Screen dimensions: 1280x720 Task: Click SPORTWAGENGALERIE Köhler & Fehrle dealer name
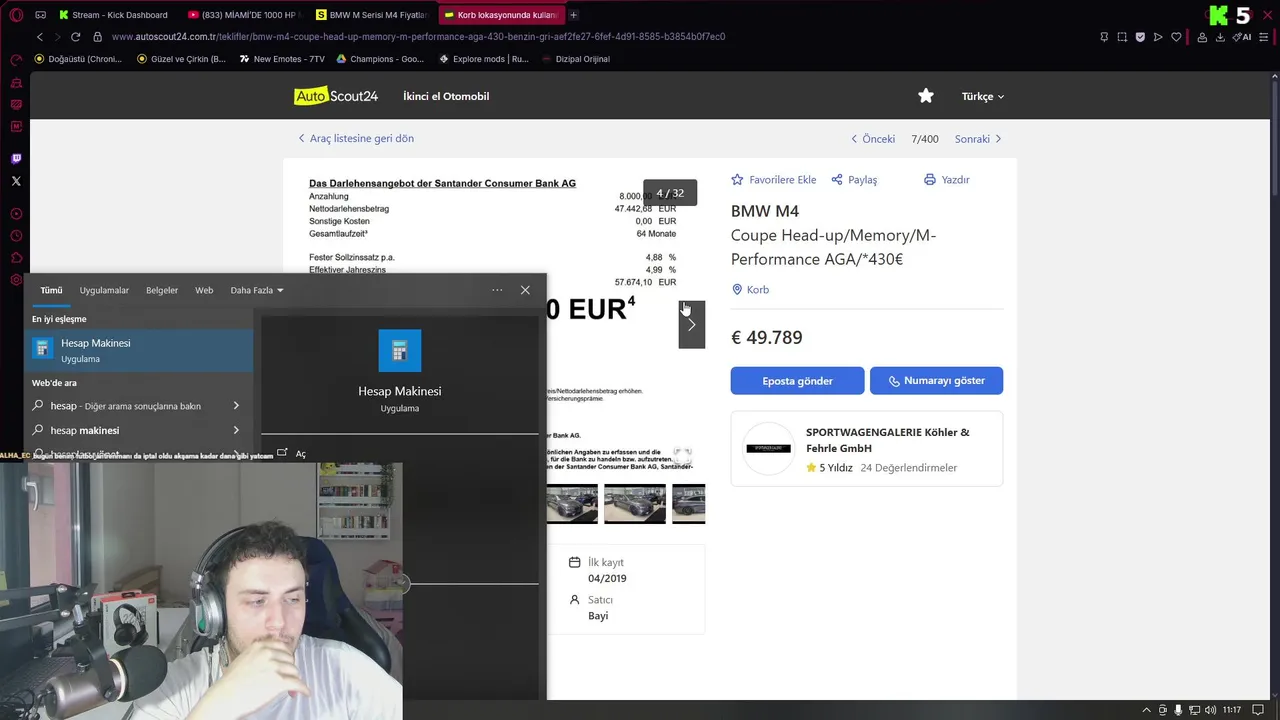(888, 440)
